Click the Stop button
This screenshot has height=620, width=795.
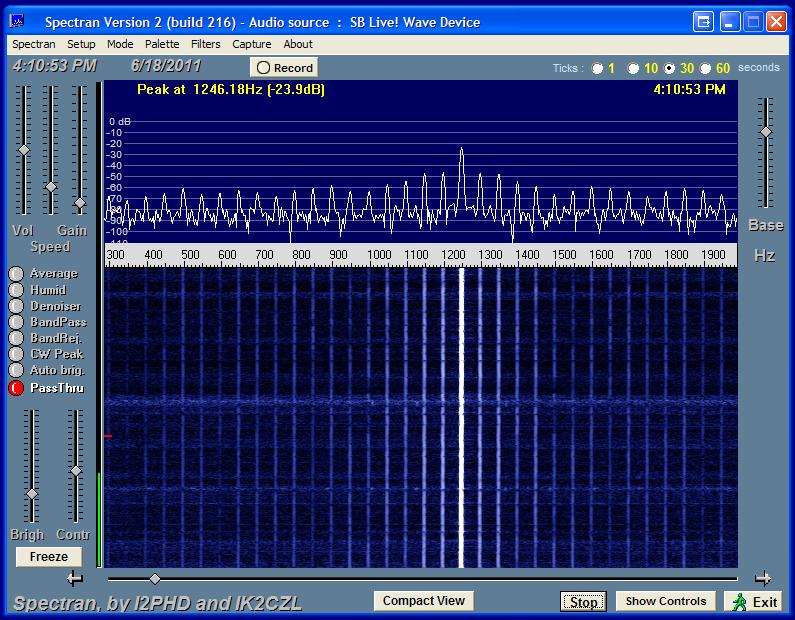(583, 602)
